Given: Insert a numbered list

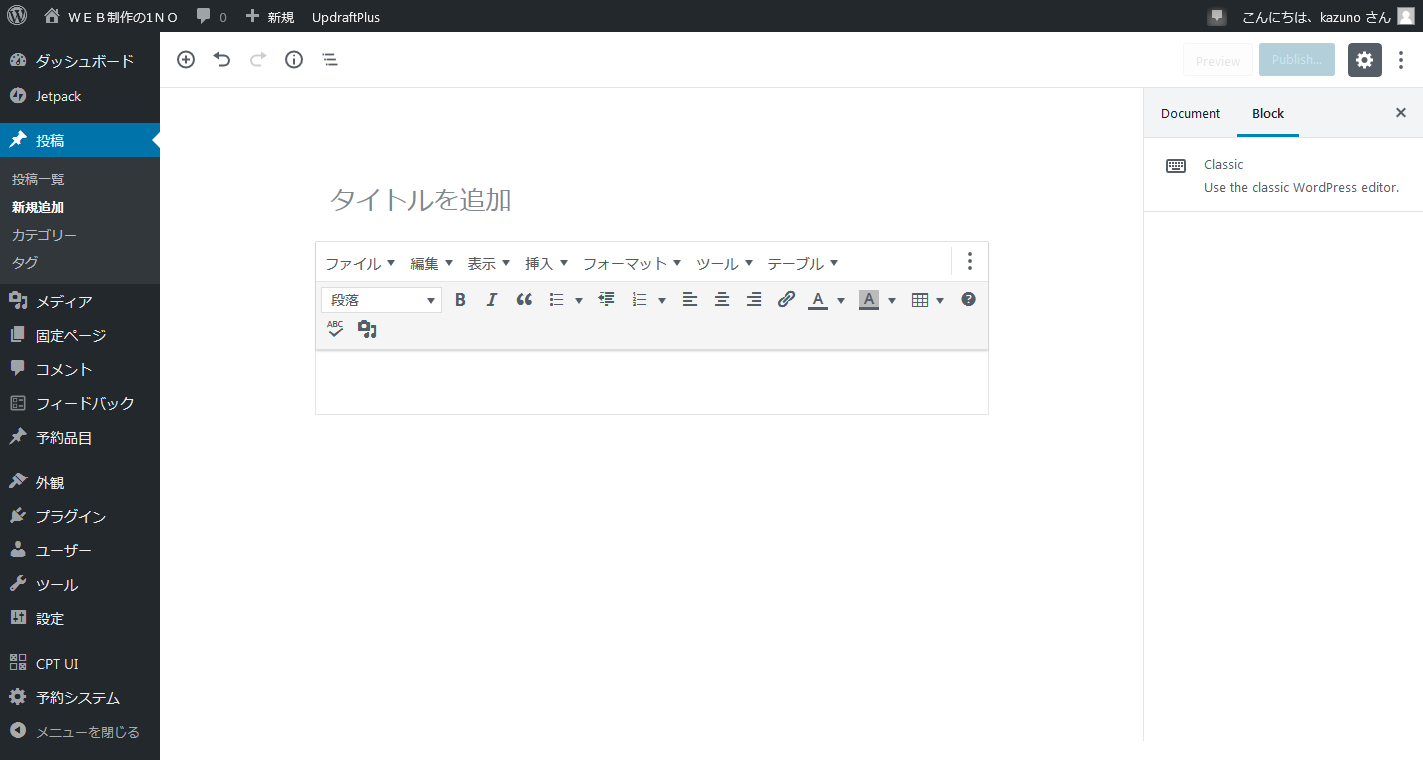Looking at the screenshot, I should click(640, 299).
